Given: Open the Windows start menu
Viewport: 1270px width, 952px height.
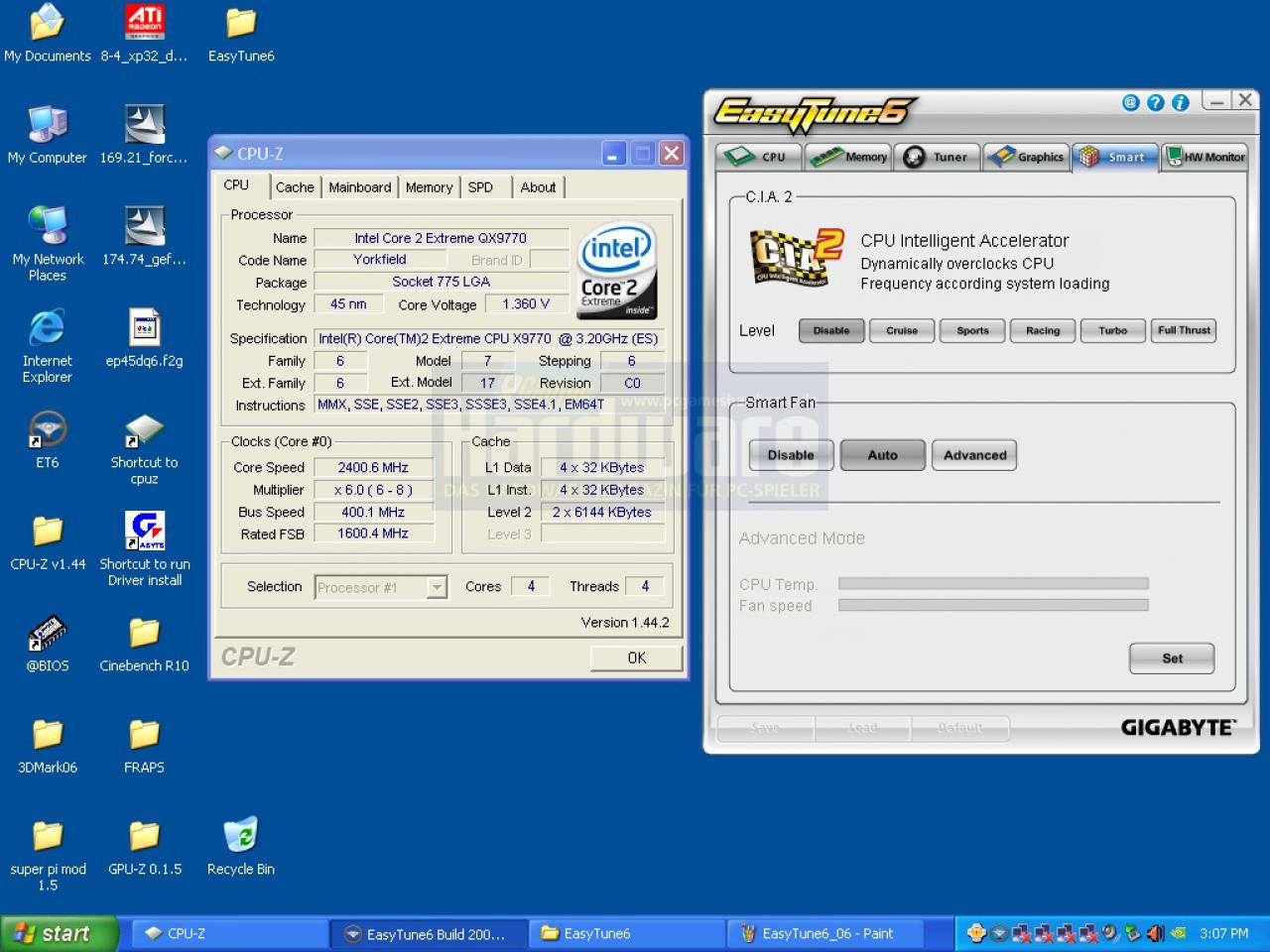Looking at the screenshot, I should [x=58, y=933].
